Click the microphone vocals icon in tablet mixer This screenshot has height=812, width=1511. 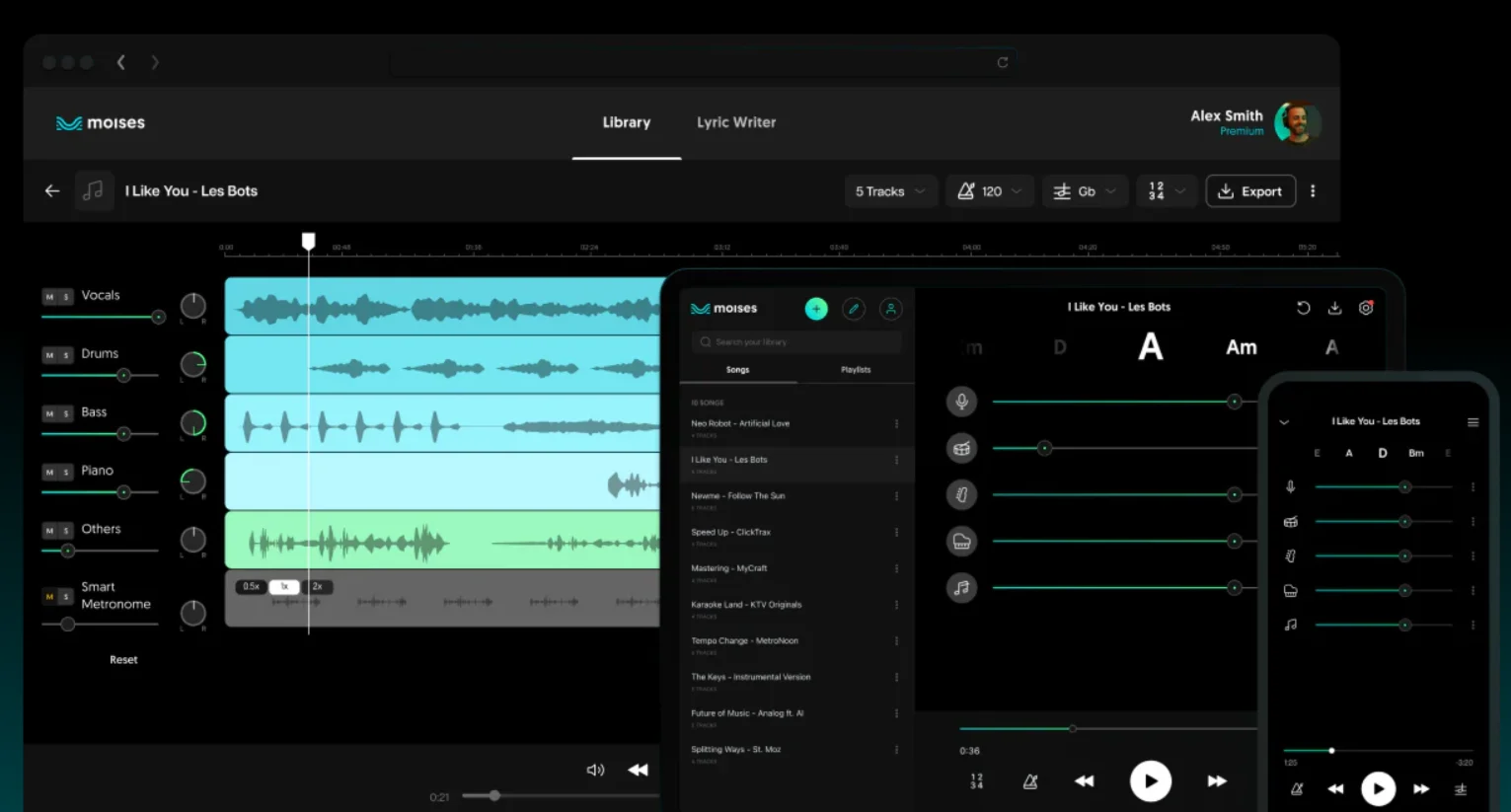pyautogui.click(x=961, y=402)
